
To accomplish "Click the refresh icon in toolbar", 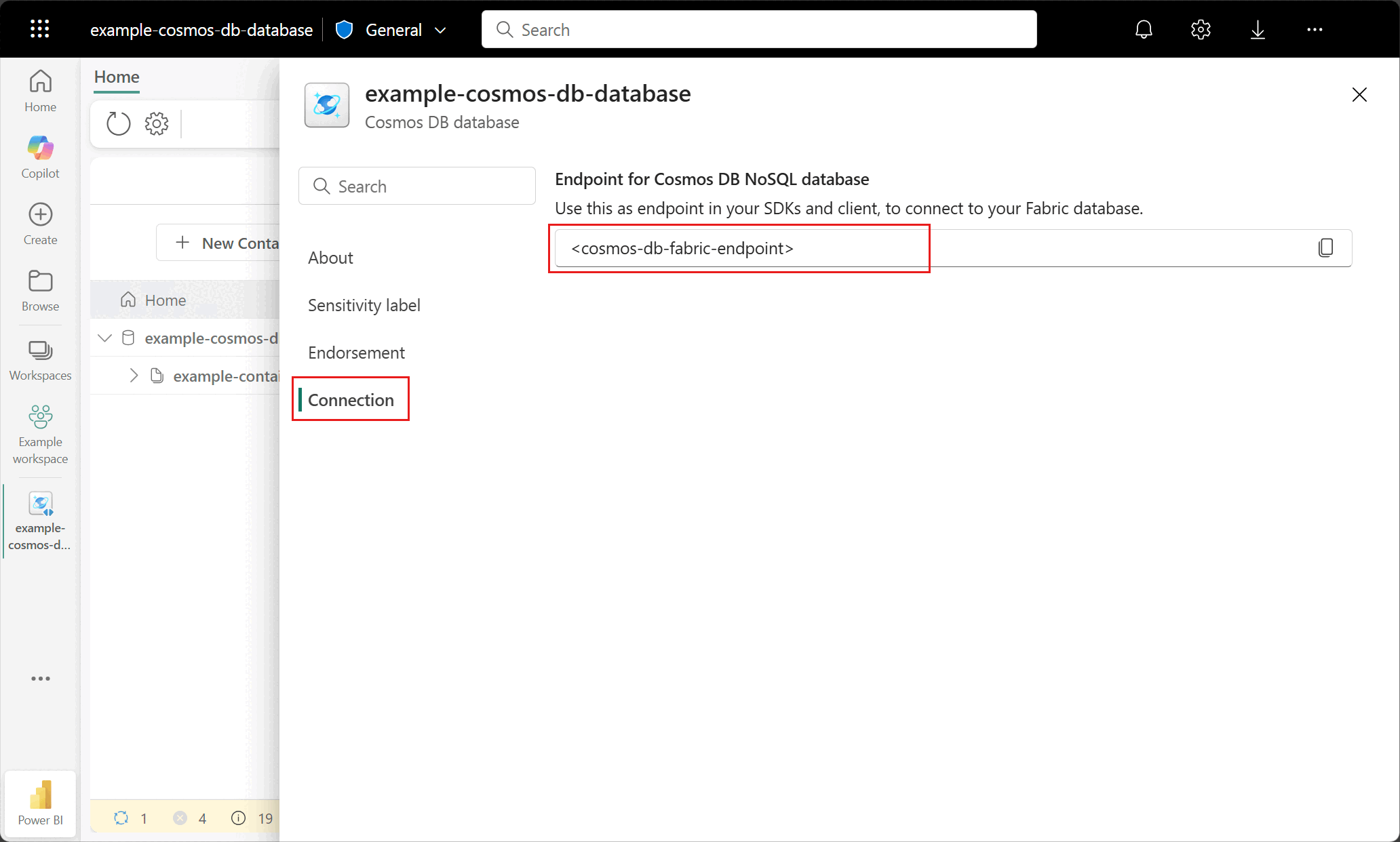I will (118, 123).
